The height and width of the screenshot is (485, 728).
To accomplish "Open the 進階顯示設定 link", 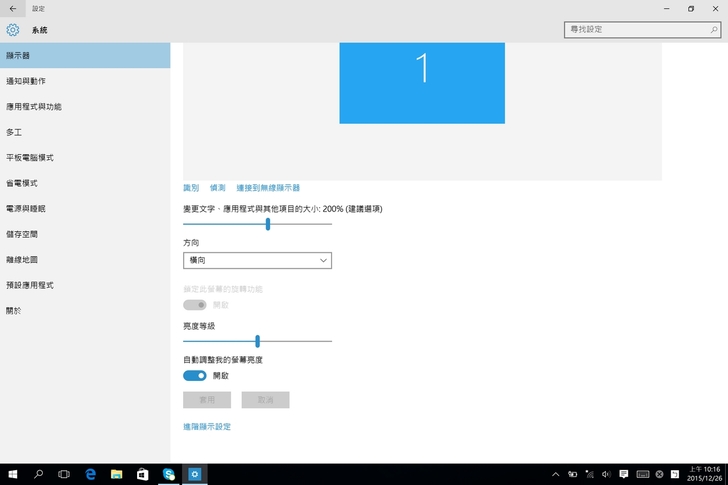I will (207, 427).
